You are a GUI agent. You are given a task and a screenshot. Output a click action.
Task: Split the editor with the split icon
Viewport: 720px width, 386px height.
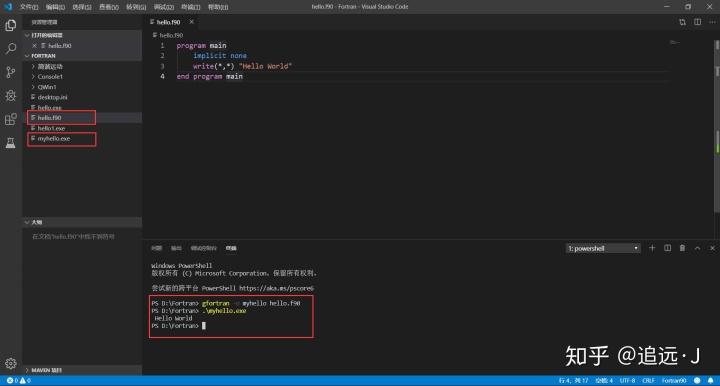point(698,22)
